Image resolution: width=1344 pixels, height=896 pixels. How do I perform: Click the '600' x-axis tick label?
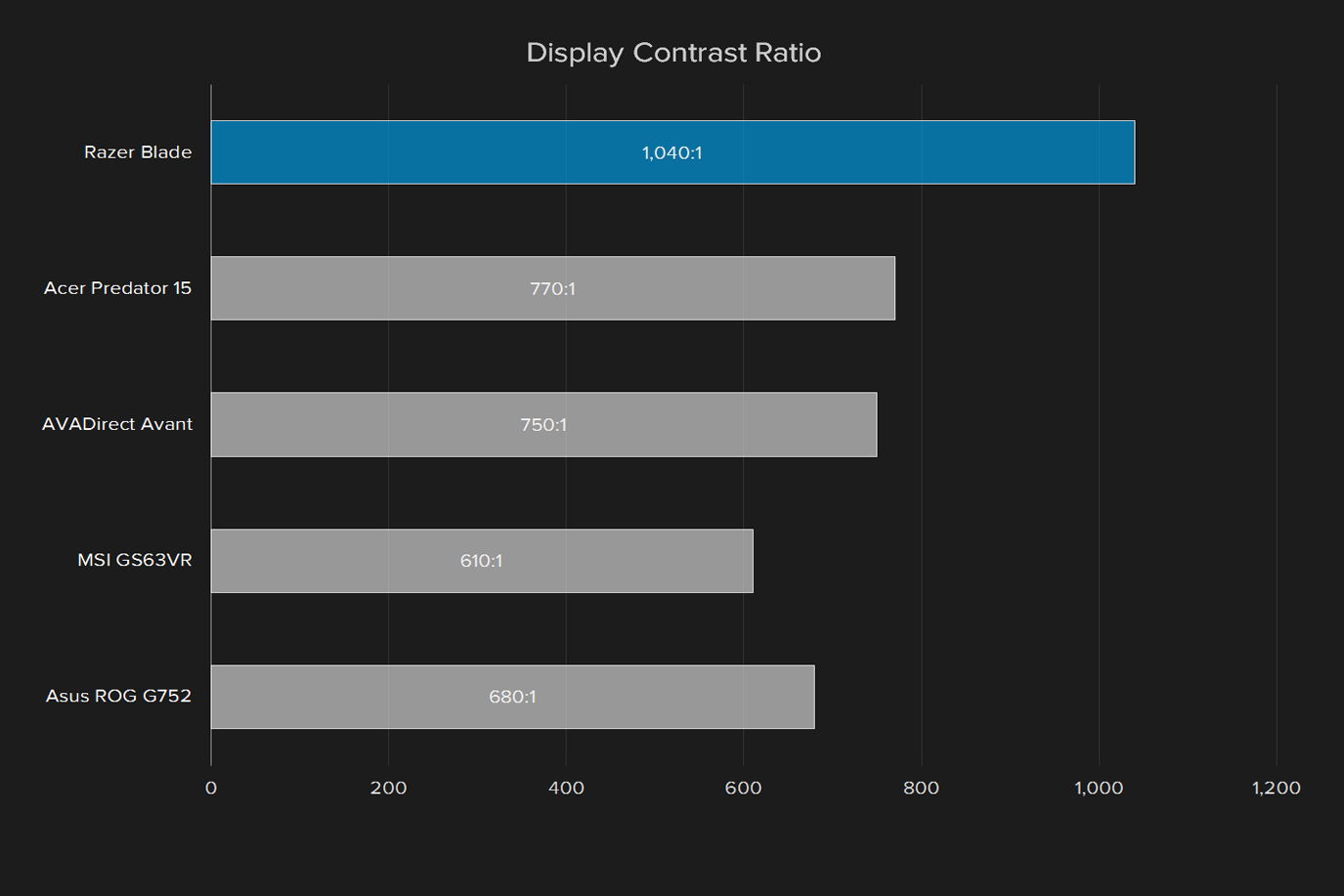click(744, 788)
